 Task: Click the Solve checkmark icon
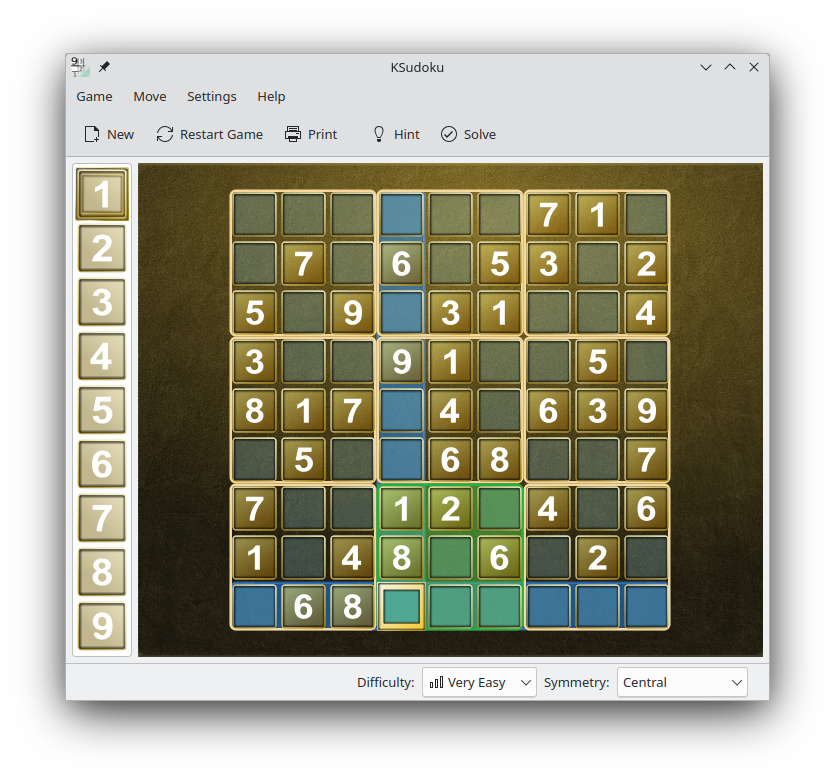449,134
